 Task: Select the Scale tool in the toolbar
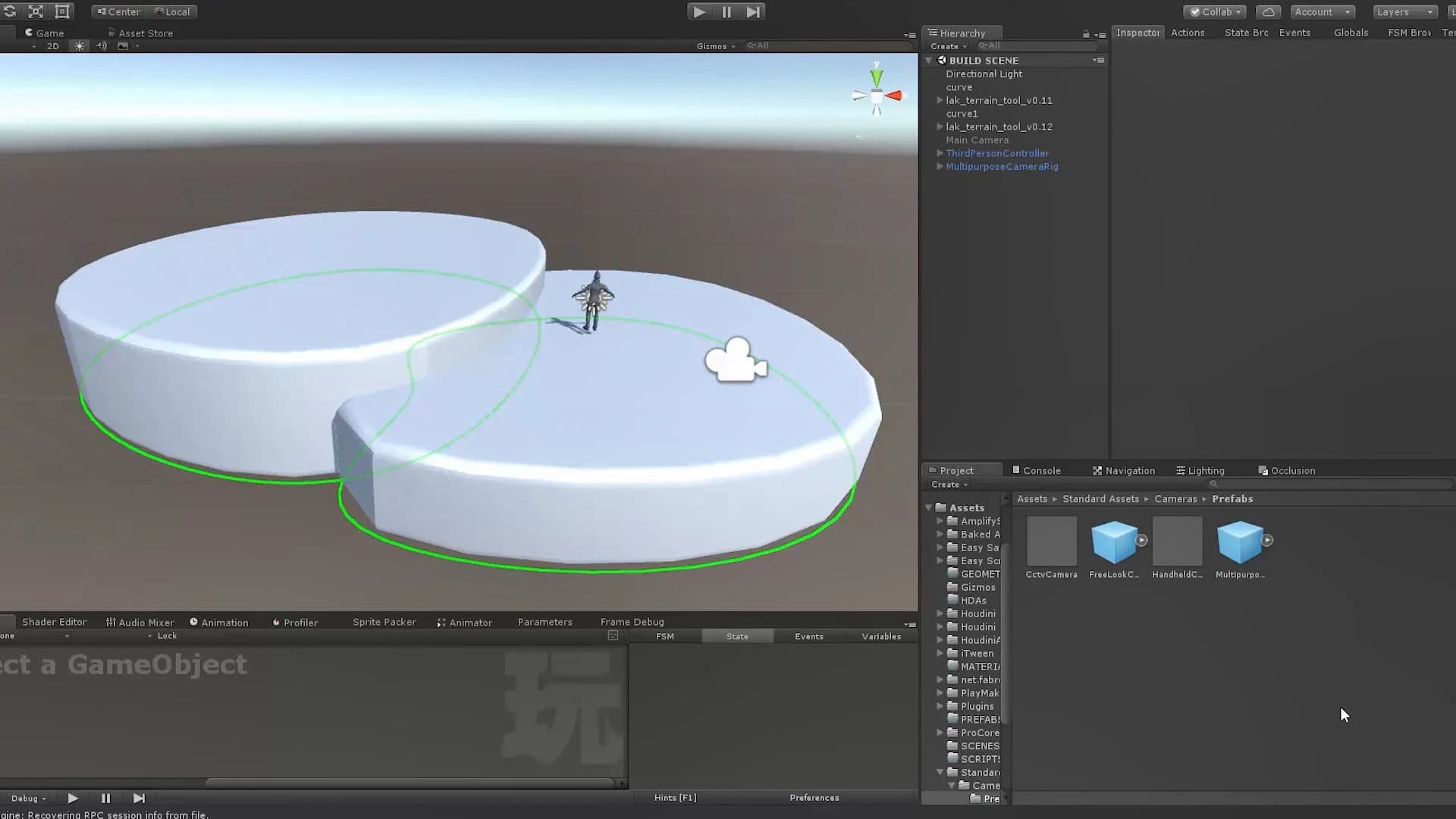click(x=36, y=11)
